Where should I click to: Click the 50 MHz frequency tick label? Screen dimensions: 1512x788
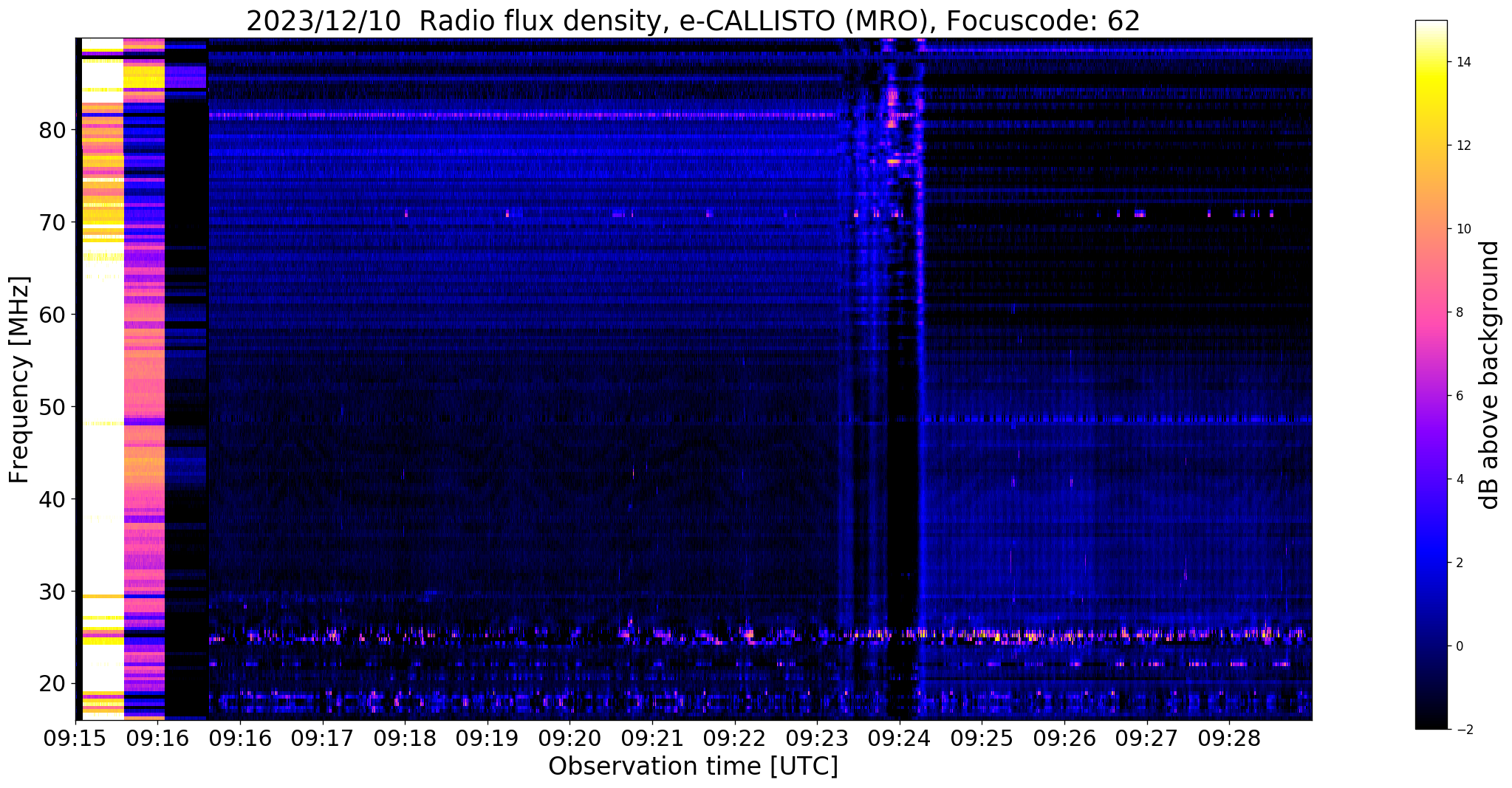52,407
